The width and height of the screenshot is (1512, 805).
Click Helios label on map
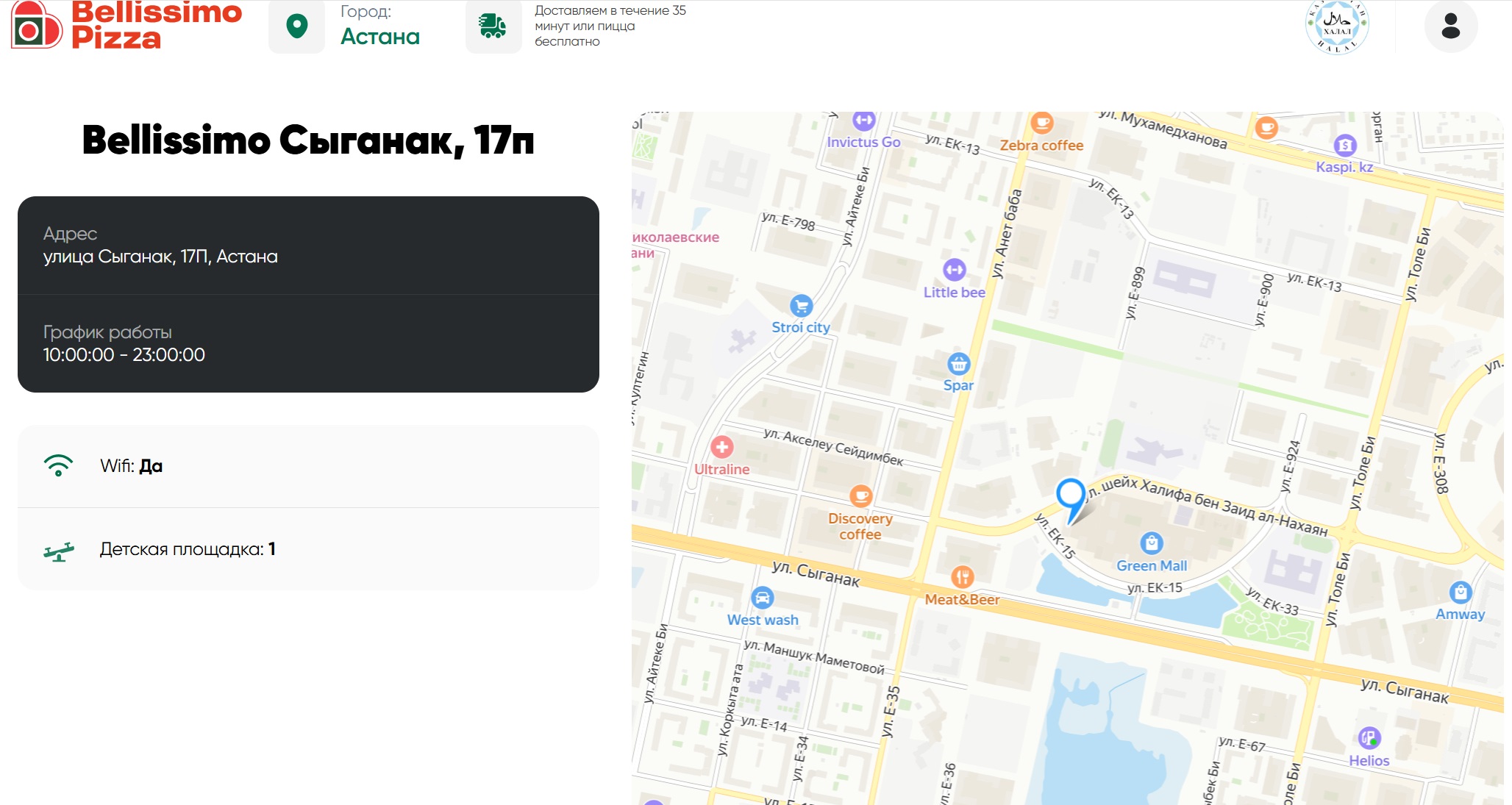point(1369,760)
